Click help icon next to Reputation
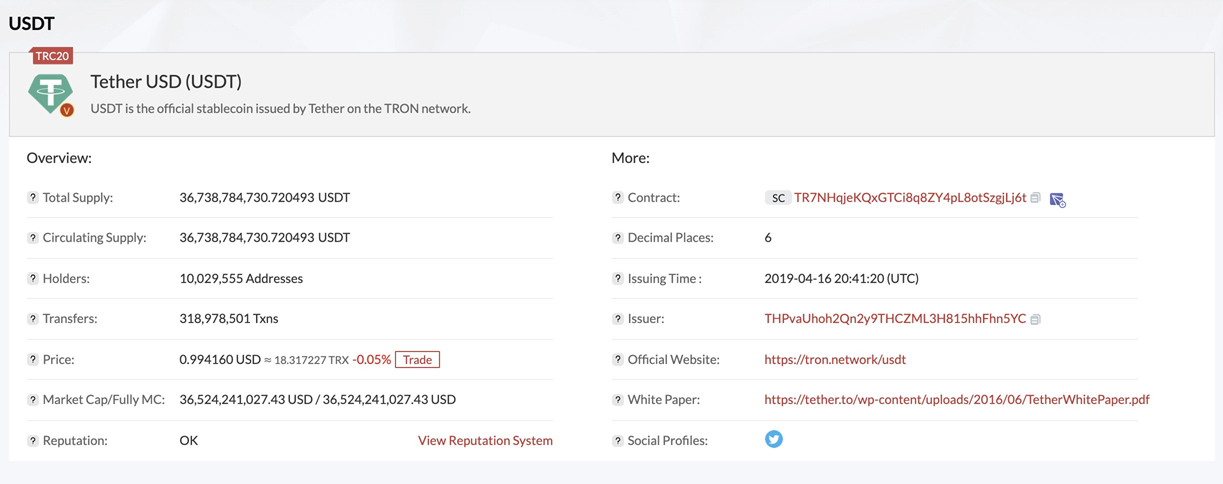The height and width of the screenshot is (484, 1223). tap(32, 440)
